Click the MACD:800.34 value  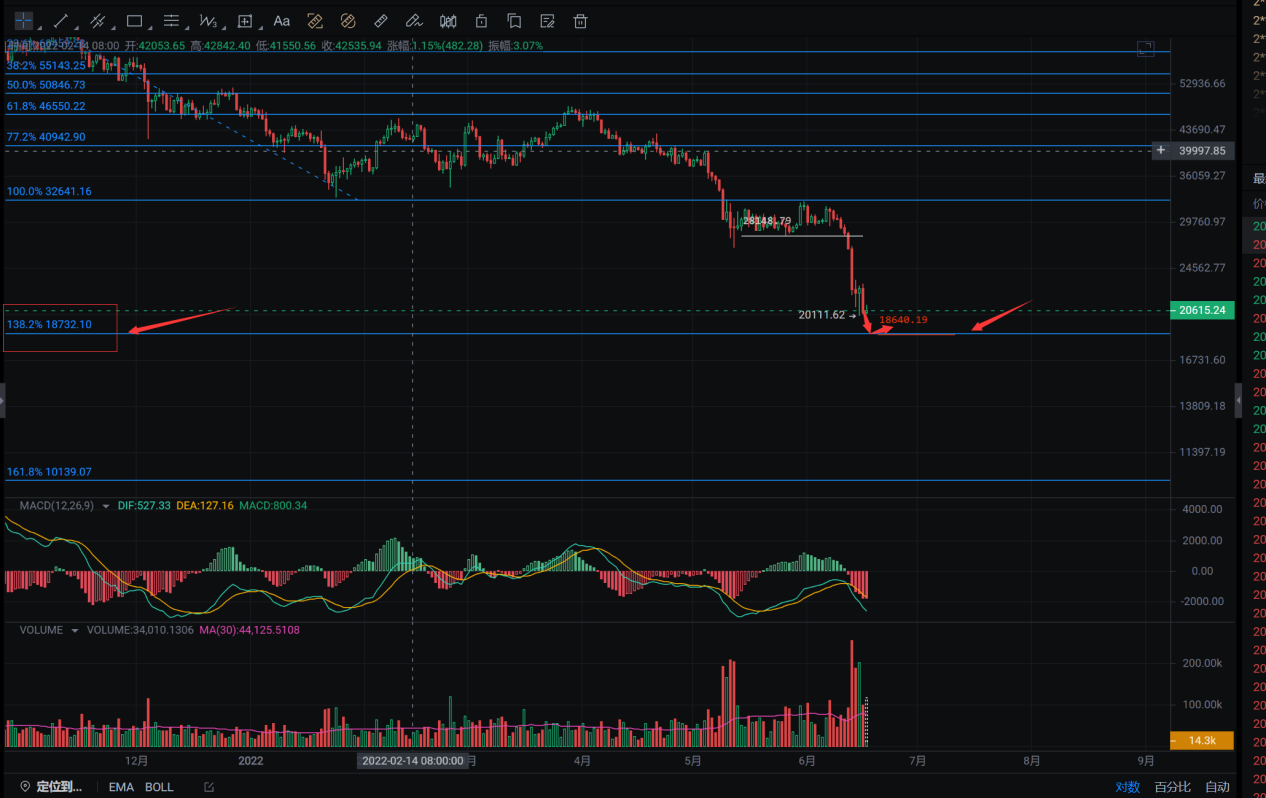272,506
